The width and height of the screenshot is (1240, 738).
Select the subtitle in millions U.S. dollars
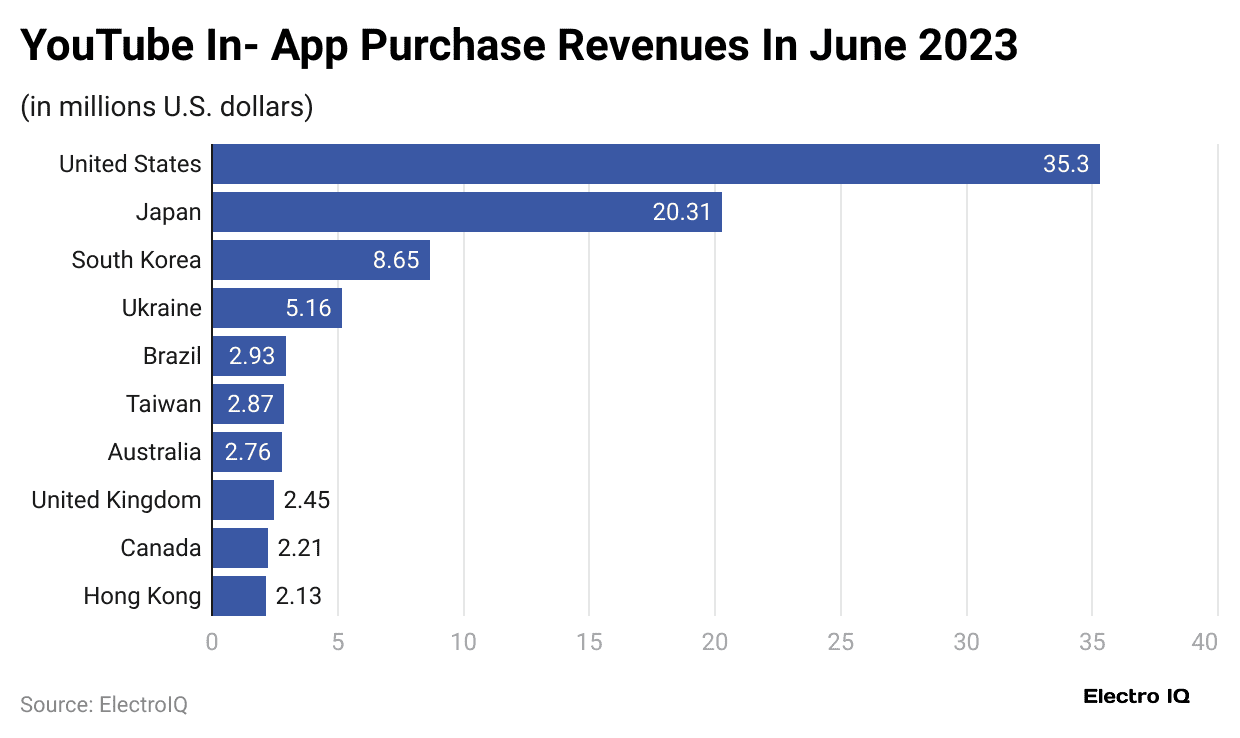point(166,106)
